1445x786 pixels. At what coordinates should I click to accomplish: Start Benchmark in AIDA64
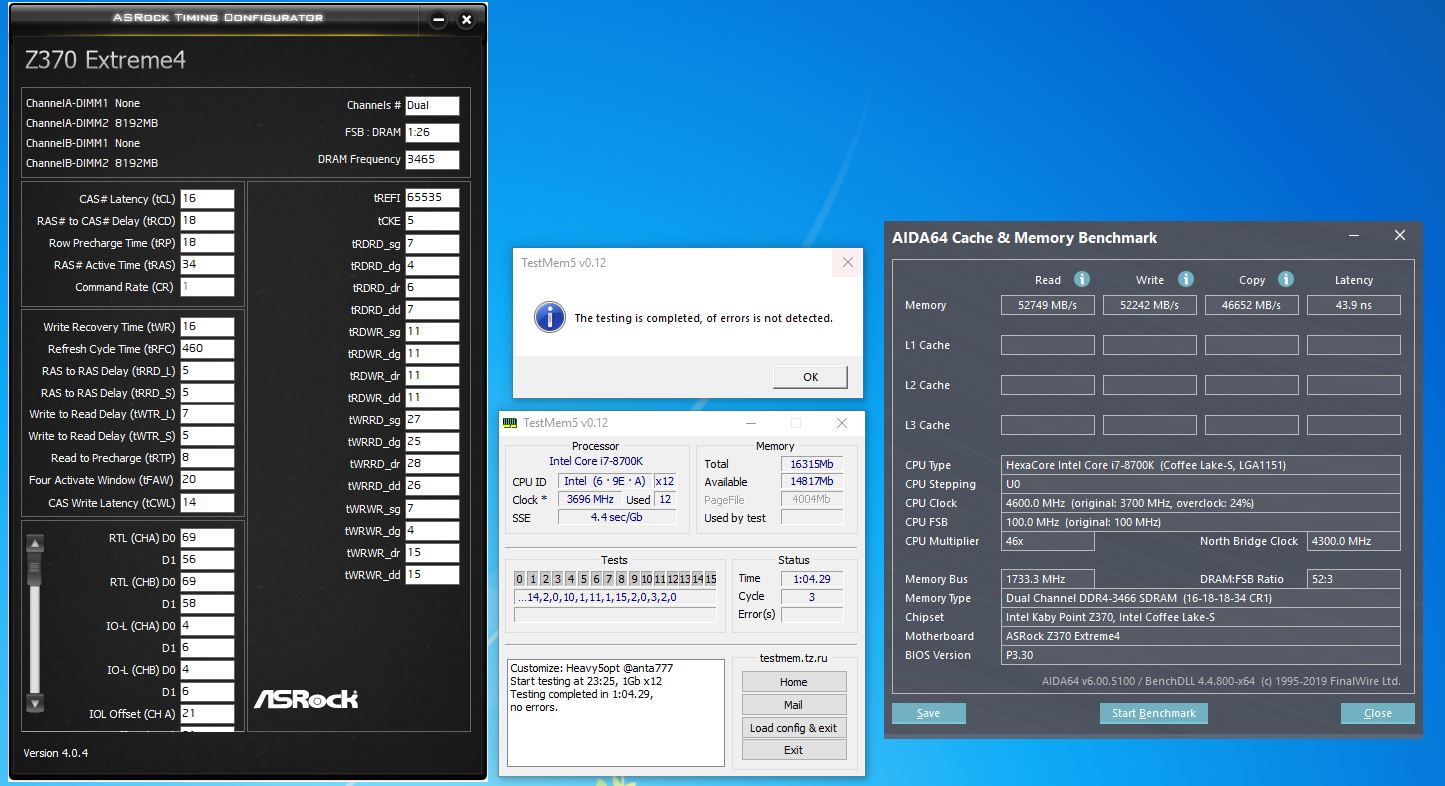tap(1154, 713)
